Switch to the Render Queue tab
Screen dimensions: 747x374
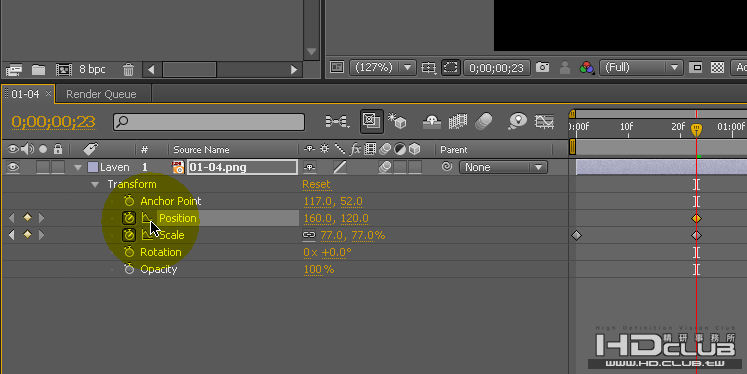pyautogui.click(x=101, y=94)
